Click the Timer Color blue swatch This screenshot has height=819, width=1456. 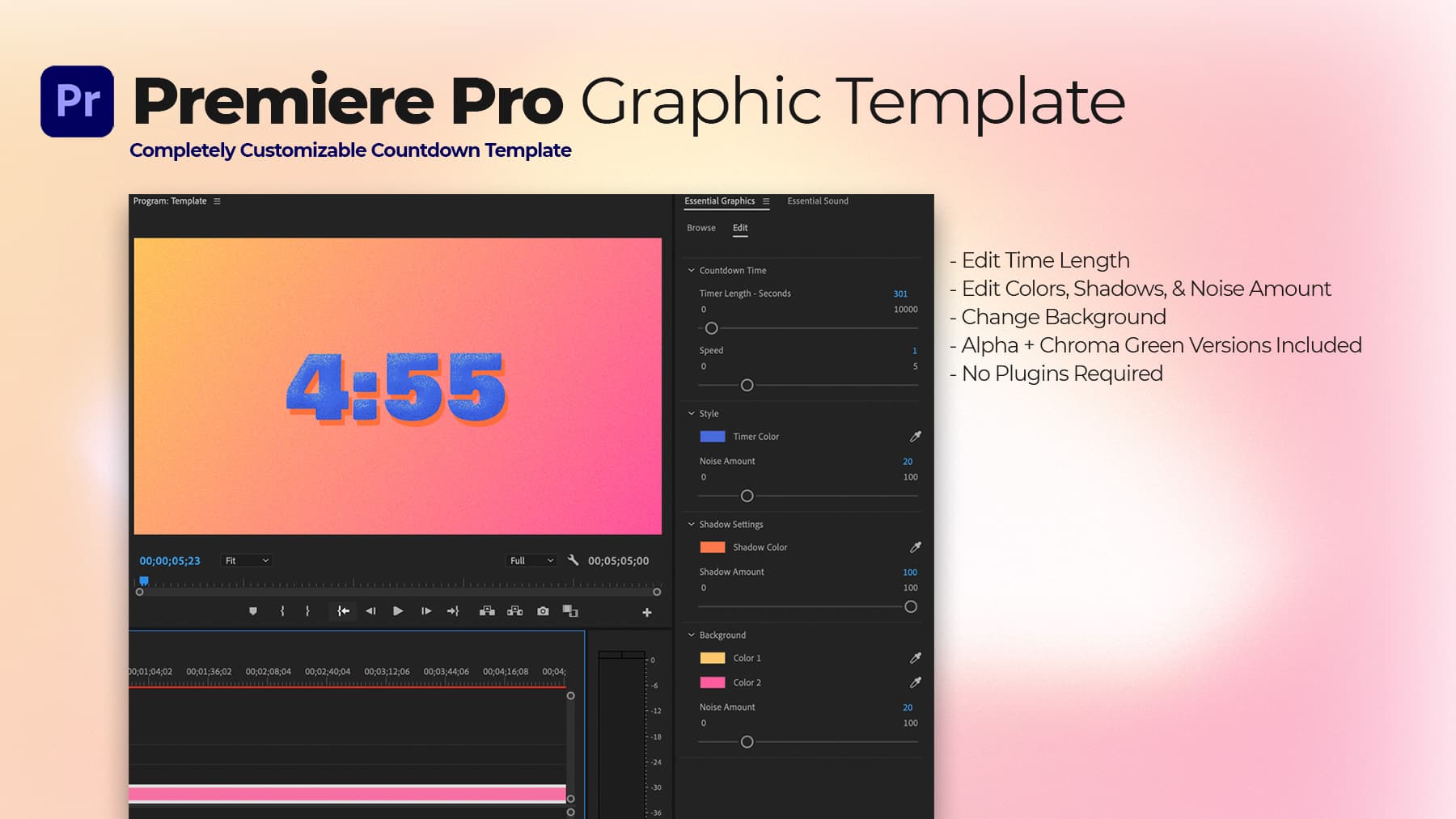pyautogui.click(x=713, y=437)
